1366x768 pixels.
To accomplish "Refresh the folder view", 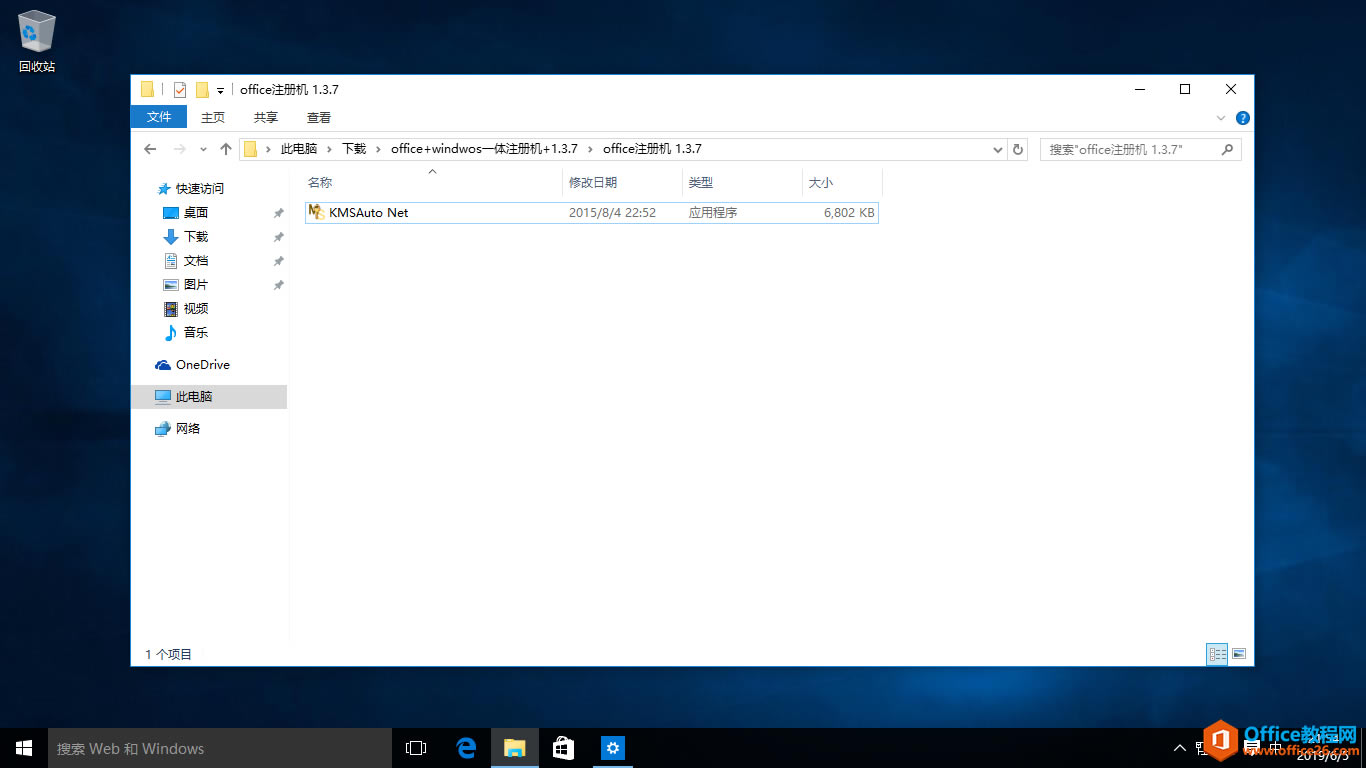I will [x=1018, y=149].
